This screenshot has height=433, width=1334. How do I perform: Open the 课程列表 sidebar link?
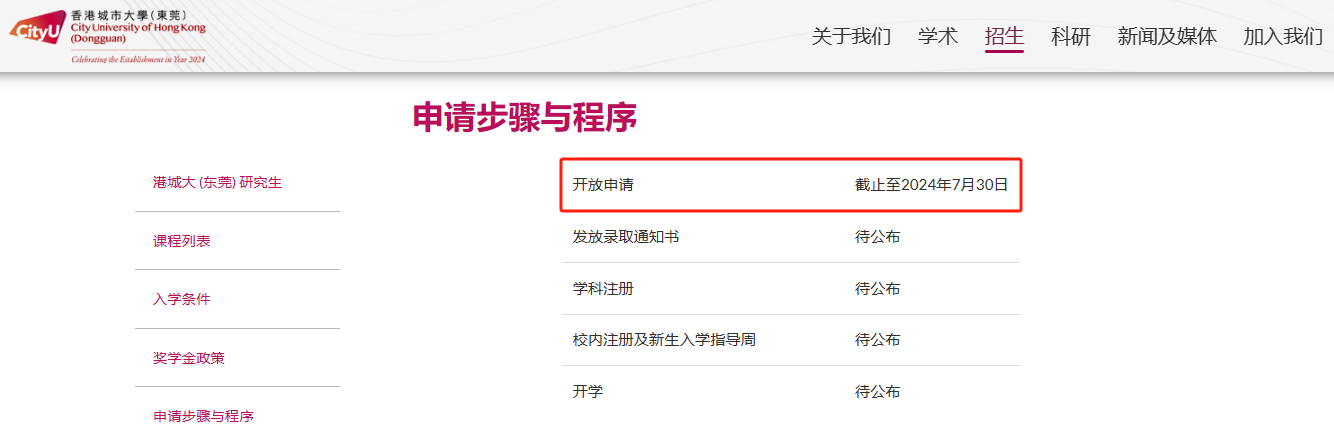(182, 241)
